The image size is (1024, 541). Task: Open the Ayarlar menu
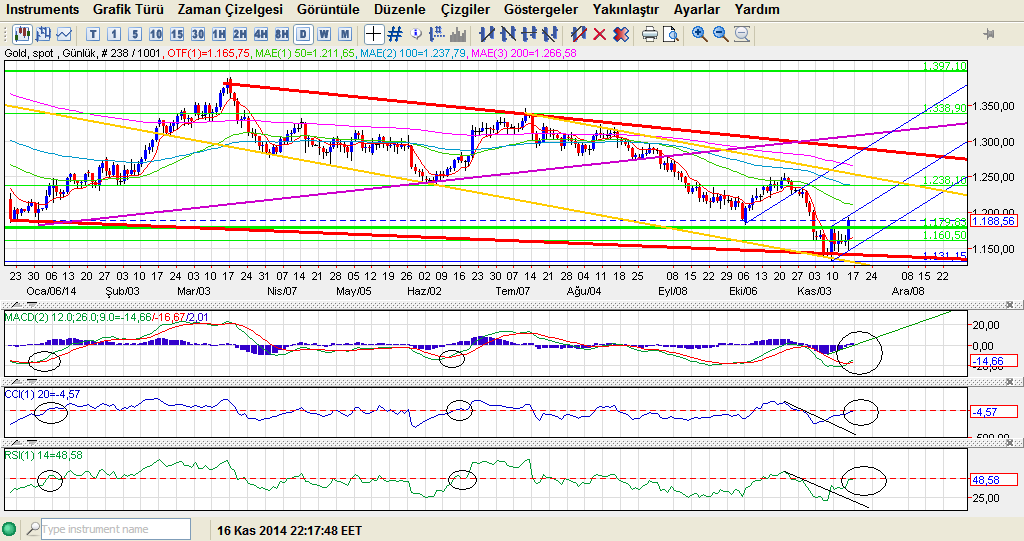(696, 9)
